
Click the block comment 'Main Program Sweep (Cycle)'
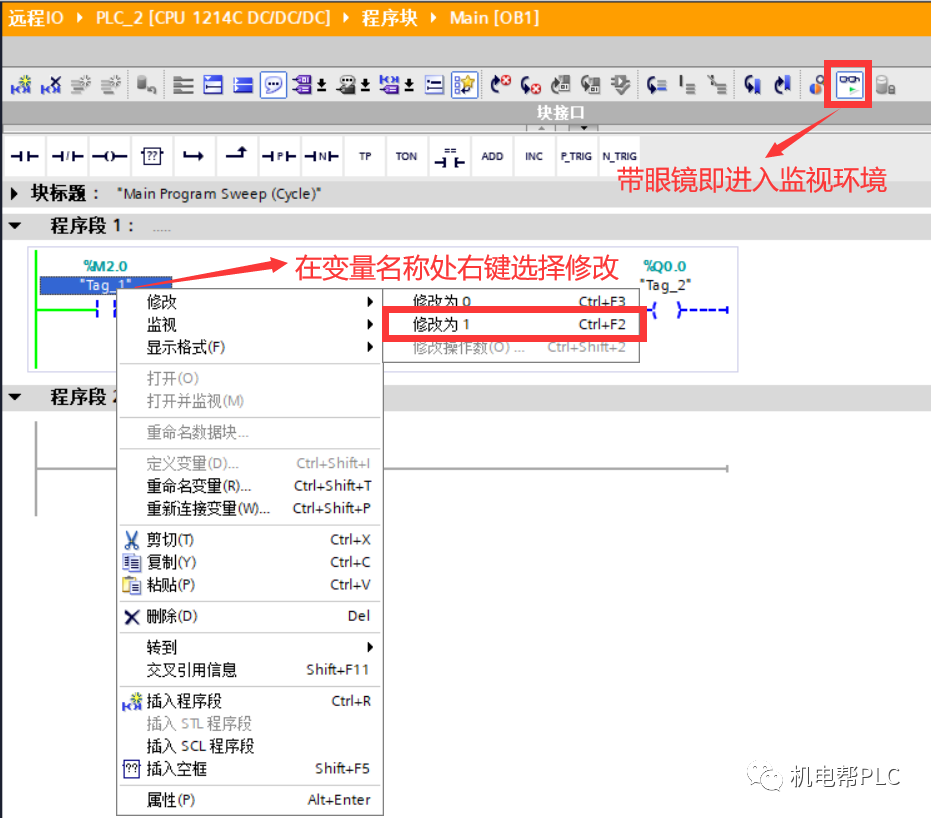click(218, 194)
